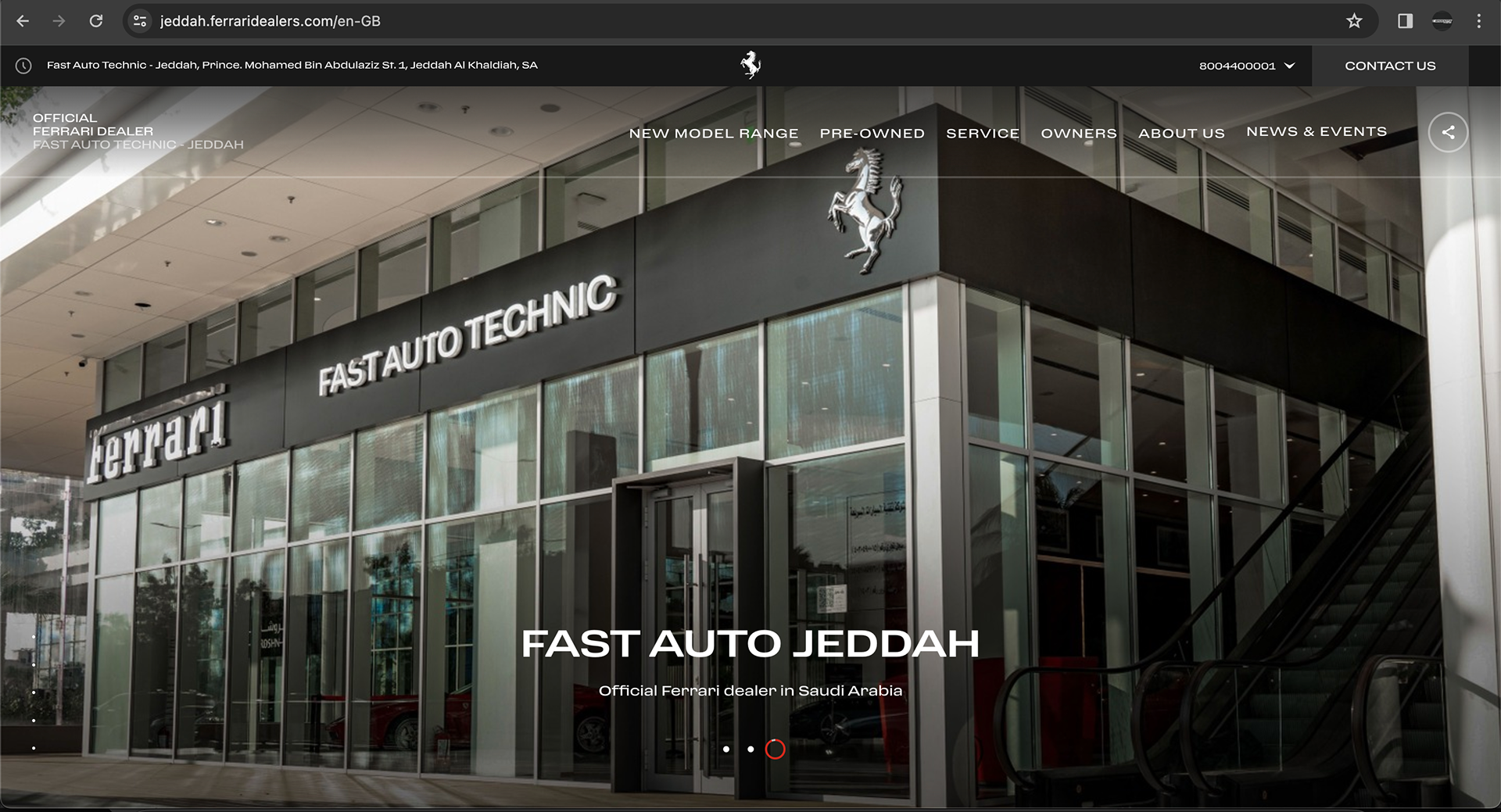
Task: Select the active red carousel indicator
Action: [775, 749]
